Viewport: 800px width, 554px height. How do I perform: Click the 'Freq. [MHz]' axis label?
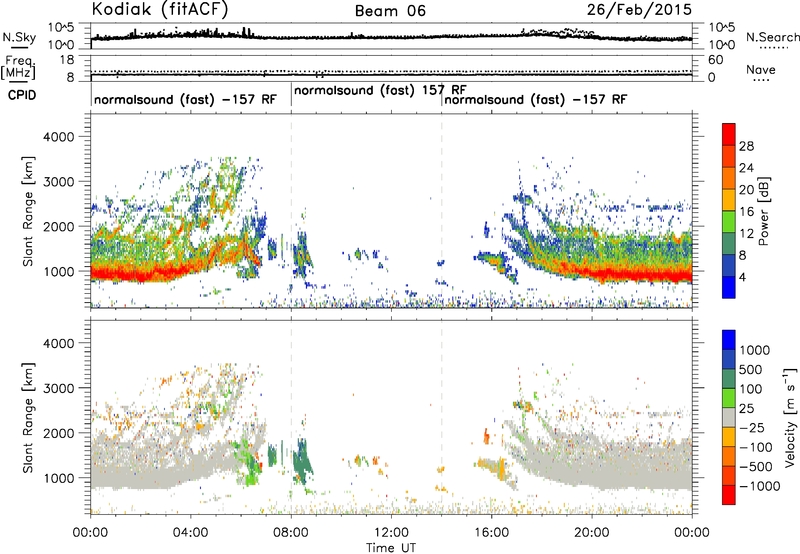pyautogui.click(x=18, y=68)
